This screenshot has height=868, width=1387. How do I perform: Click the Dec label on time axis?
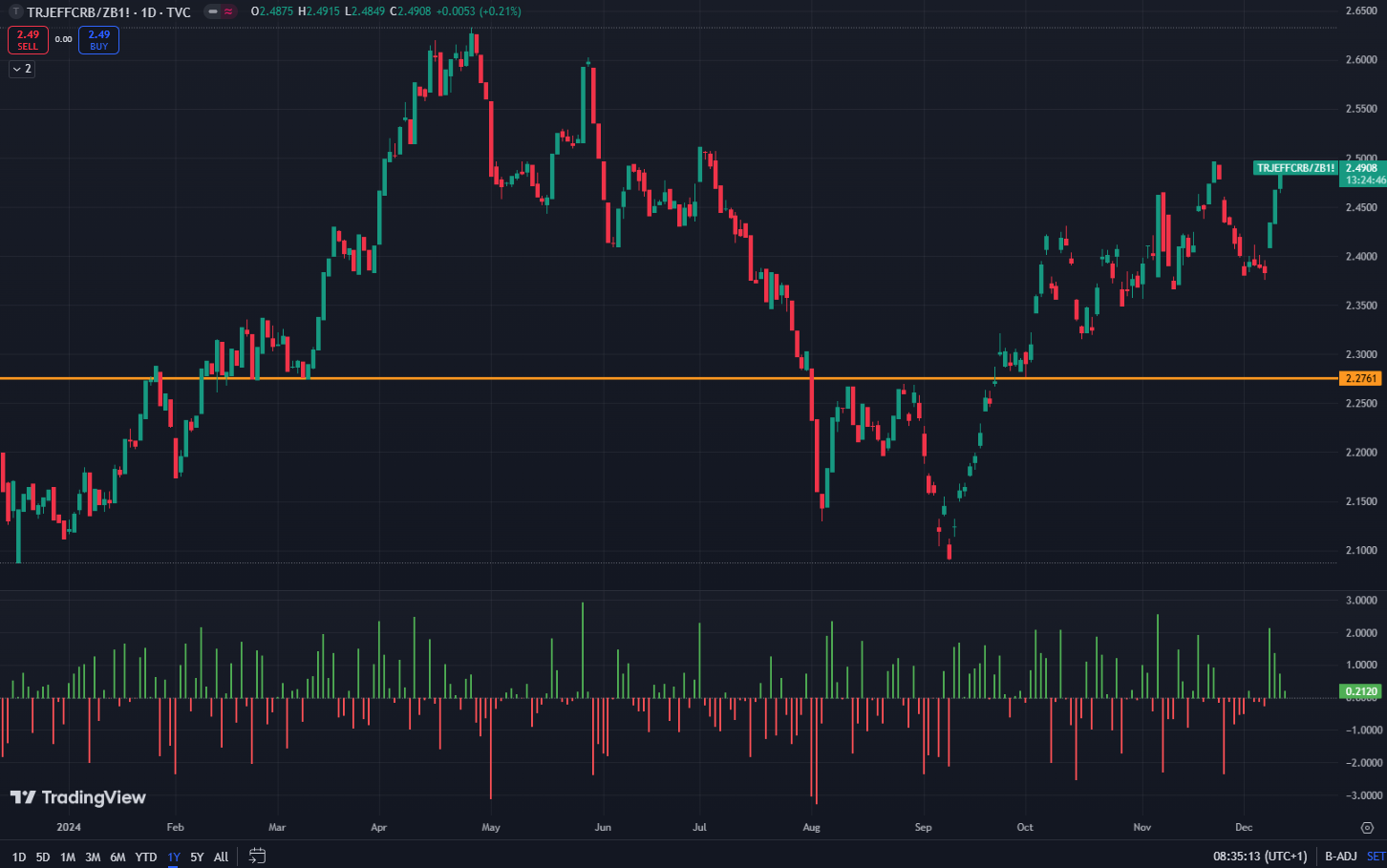pos(1243,827)
